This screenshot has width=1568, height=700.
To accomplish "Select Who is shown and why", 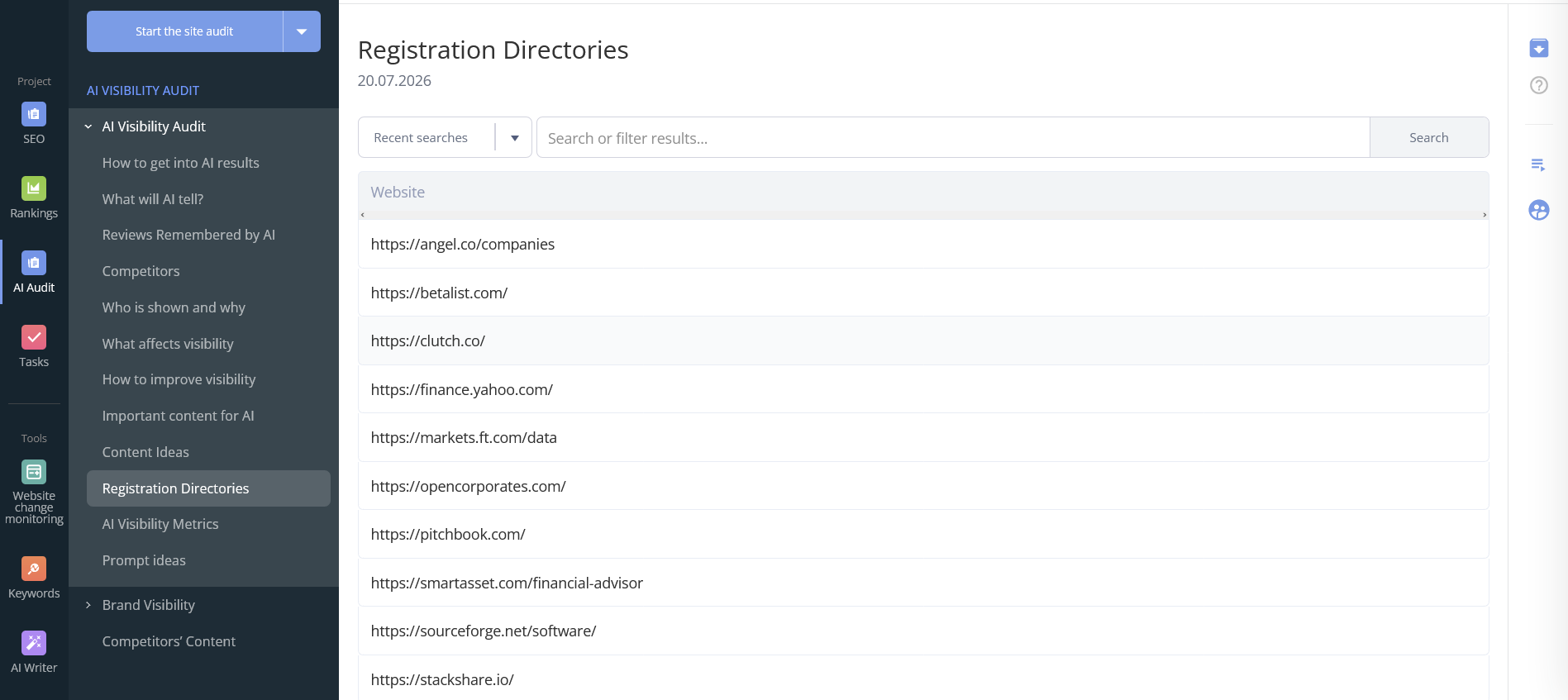I will pos(174,307).
